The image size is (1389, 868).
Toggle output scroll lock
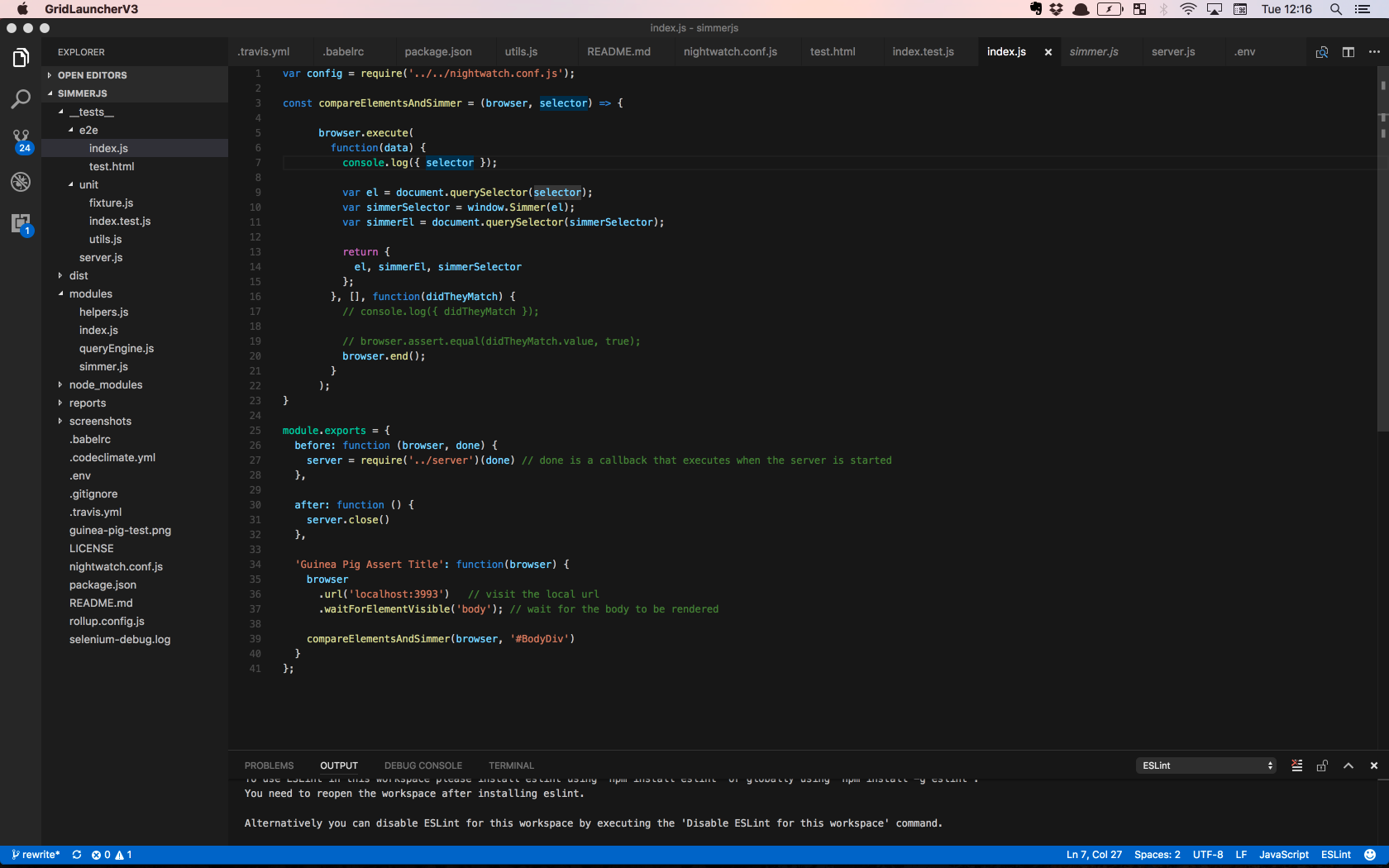1322,765
